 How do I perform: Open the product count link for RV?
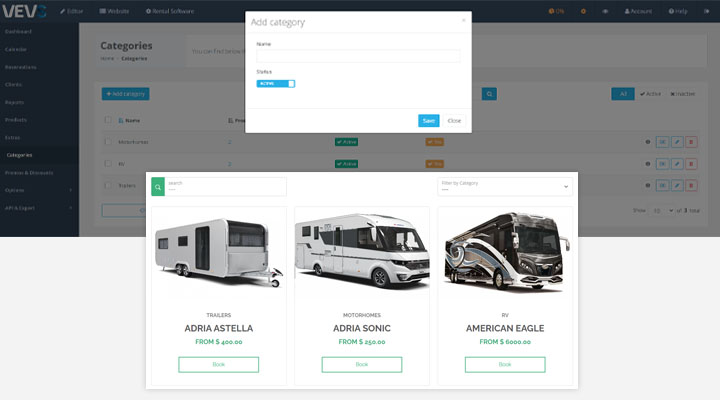230,164
